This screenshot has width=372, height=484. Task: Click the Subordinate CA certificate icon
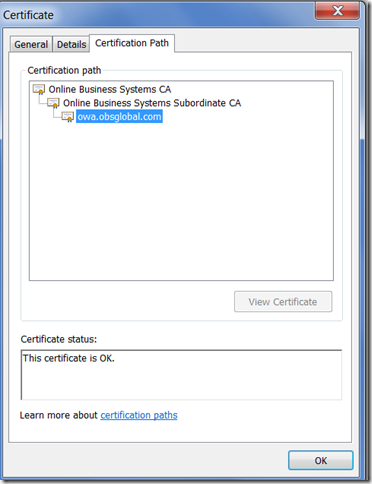click(x=54, y=103)
